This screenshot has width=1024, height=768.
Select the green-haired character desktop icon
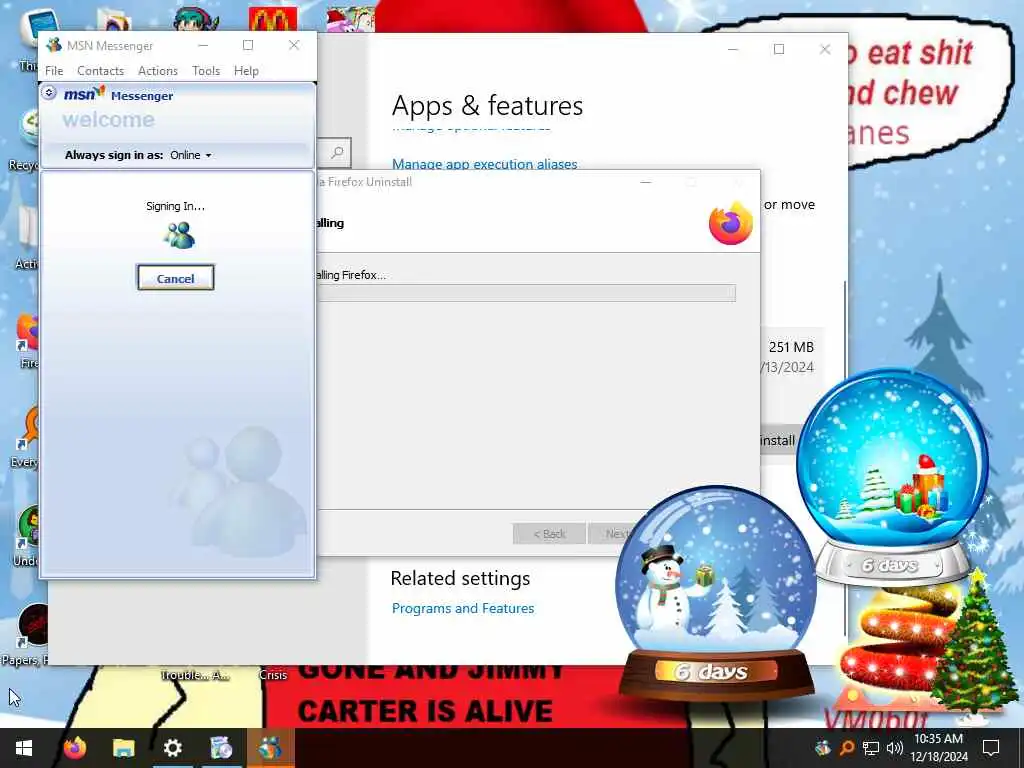197,19
